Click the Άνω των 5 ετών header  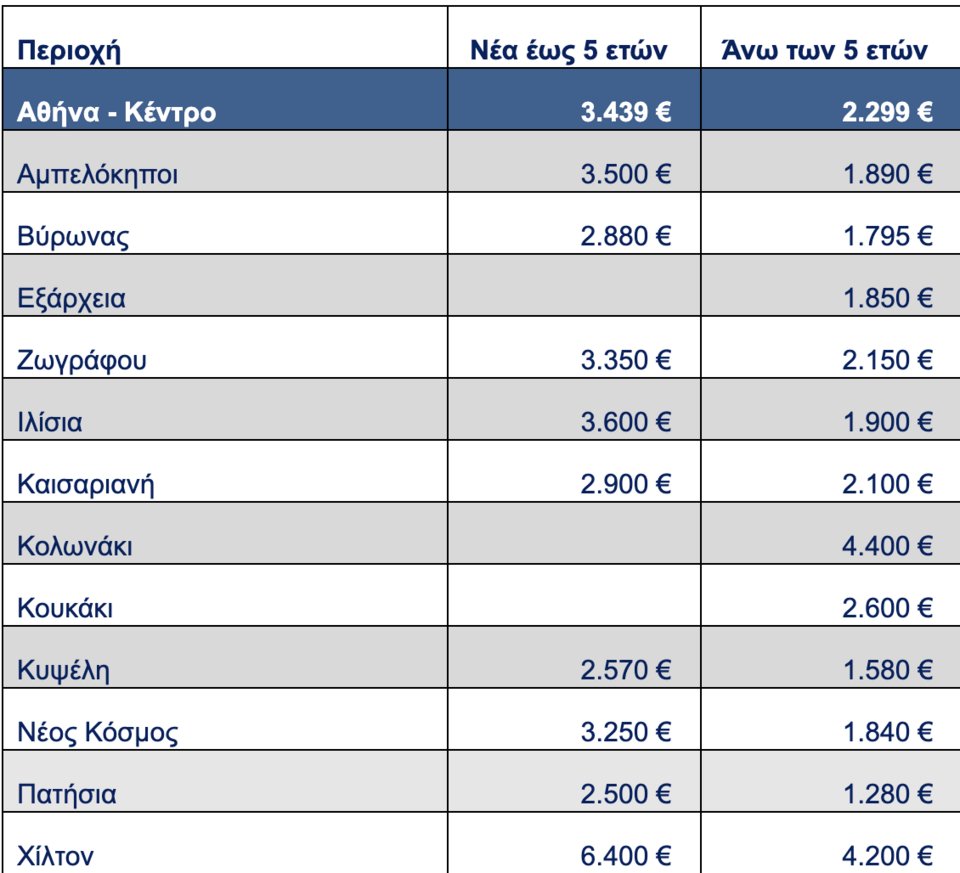829,51
